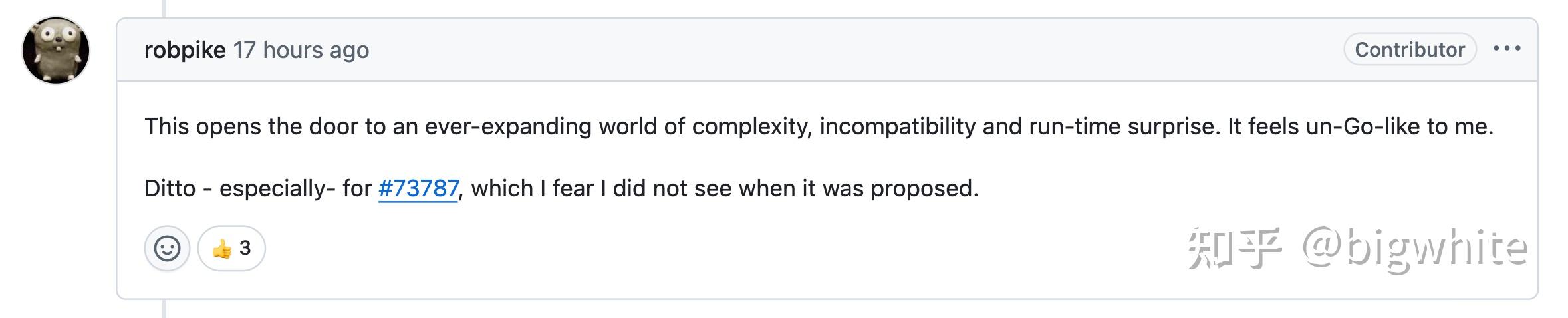1568x318 pixels.
Task: Click the add reaction smiley button
Action: (167, 248)
